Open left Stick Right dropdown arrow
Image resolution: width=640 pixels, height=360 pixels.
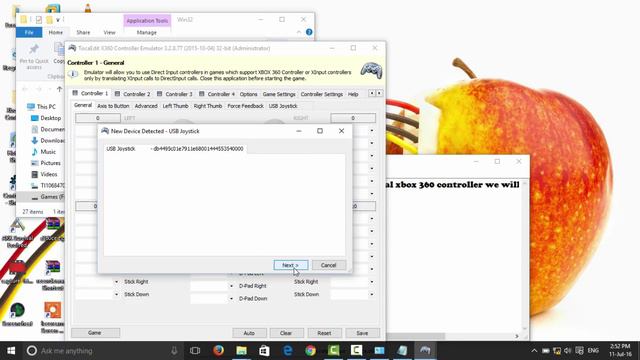click(x=117, y=282)
